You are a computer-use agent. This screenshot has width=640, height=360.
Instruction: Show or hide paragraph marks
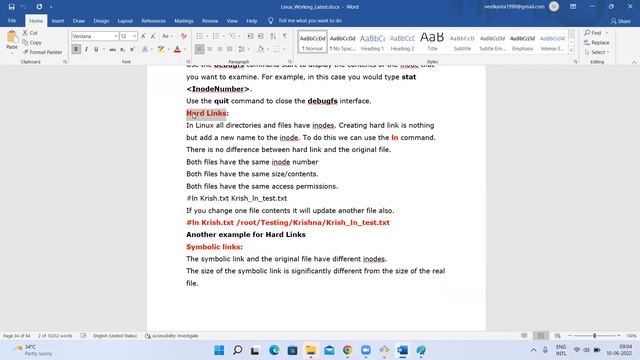(x=284, y=36)
